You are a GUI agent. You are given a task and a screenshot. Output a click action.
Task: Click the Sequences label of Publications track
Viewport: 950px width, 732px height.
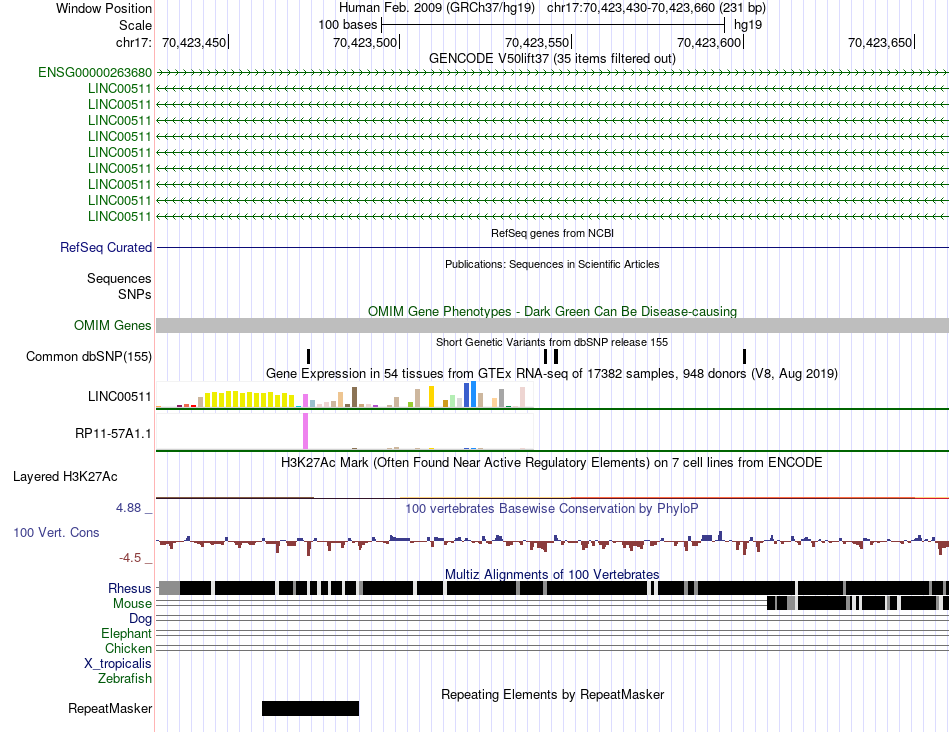point(119,278)
